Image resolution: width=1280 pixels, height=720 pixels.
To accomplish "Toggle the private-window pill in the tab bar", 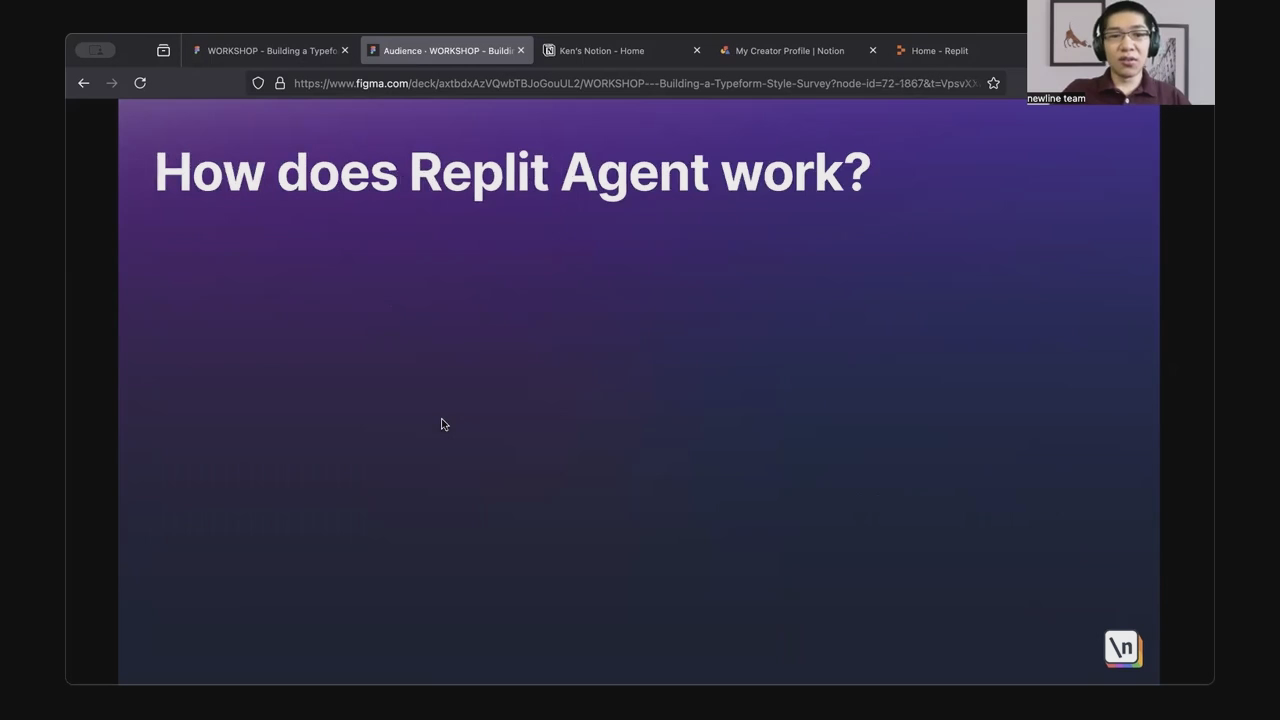I will click(96, 50).
